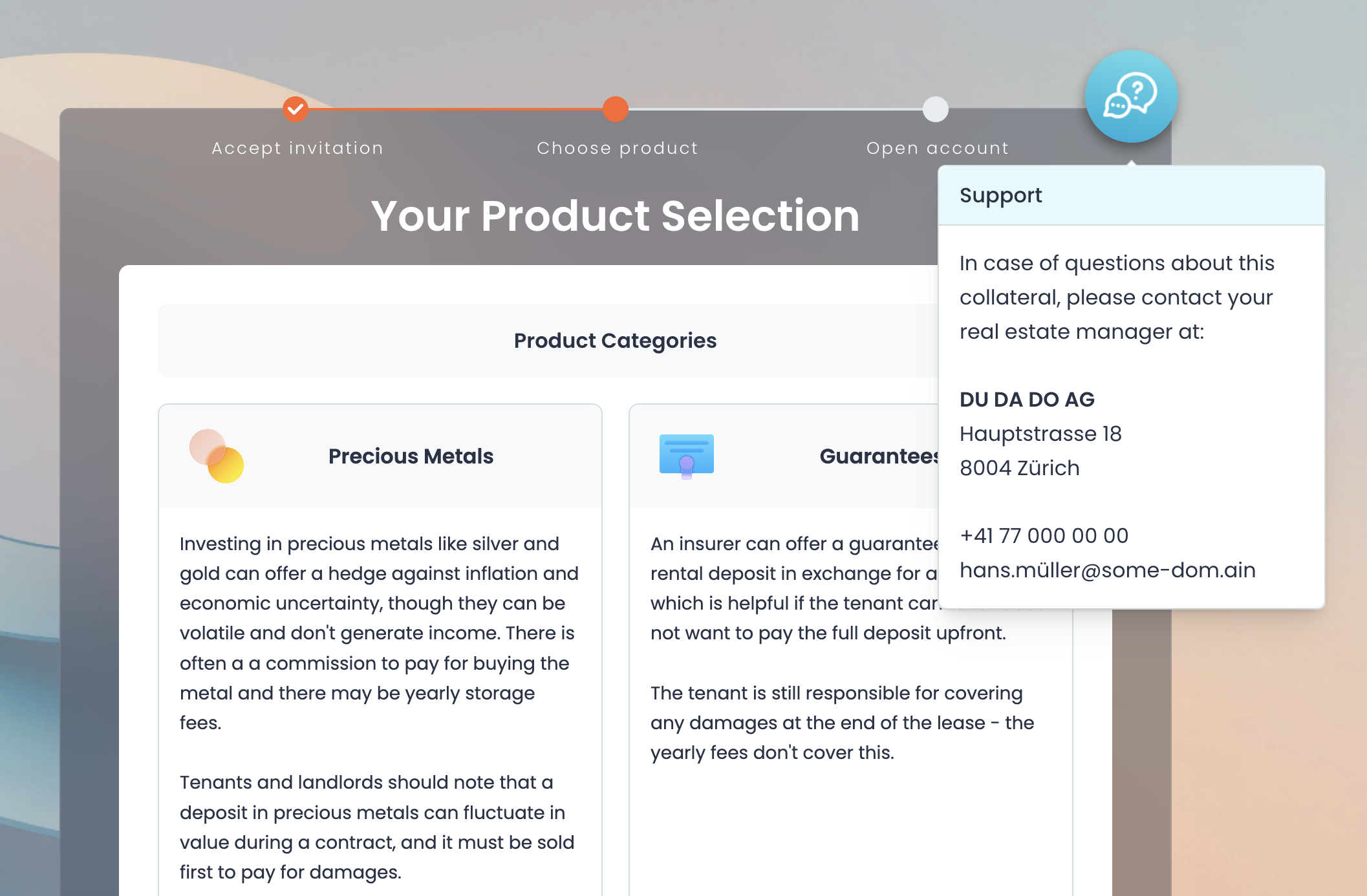
Task: Click the Precious Metals category icon
Action: click(x=217, y=456)
